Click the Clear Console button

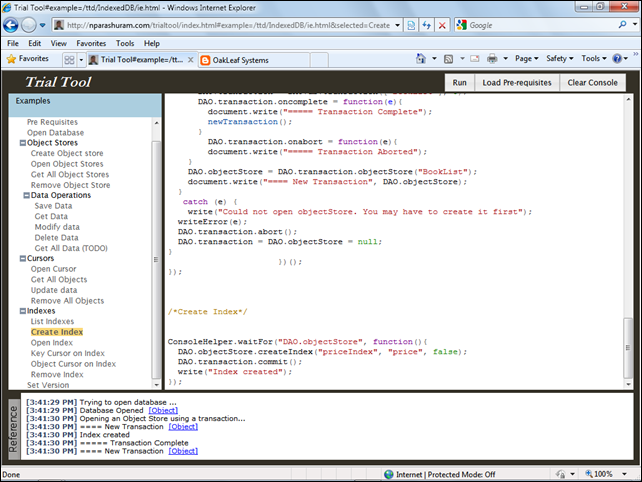[x=592, y=83]
